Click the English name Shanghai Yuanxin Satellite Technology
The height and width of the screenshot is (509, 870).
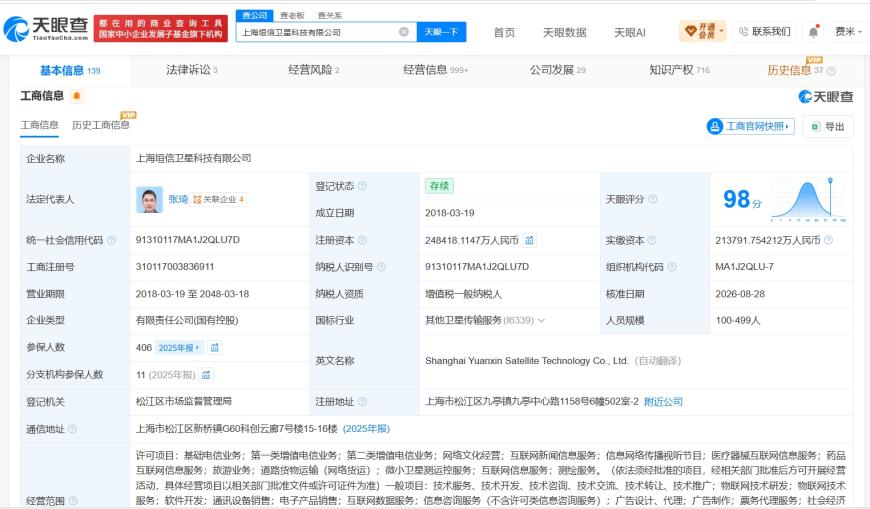click(x=527, y=361)
